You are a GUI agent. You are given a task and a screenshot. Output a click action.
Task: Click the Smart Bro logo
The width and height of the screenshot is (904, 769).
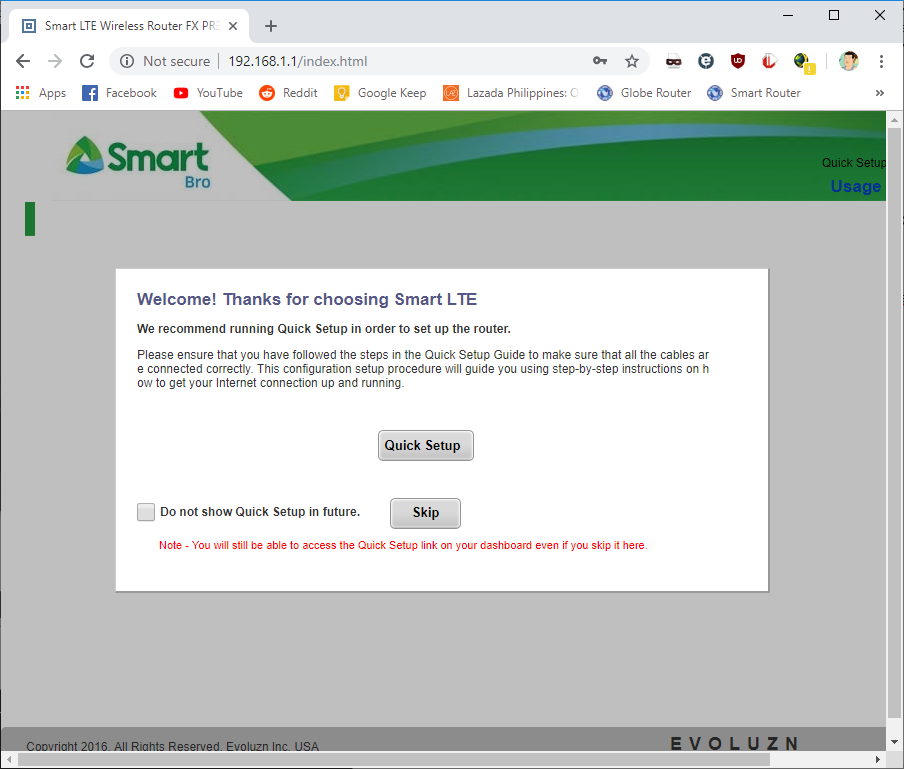(138, 162)
